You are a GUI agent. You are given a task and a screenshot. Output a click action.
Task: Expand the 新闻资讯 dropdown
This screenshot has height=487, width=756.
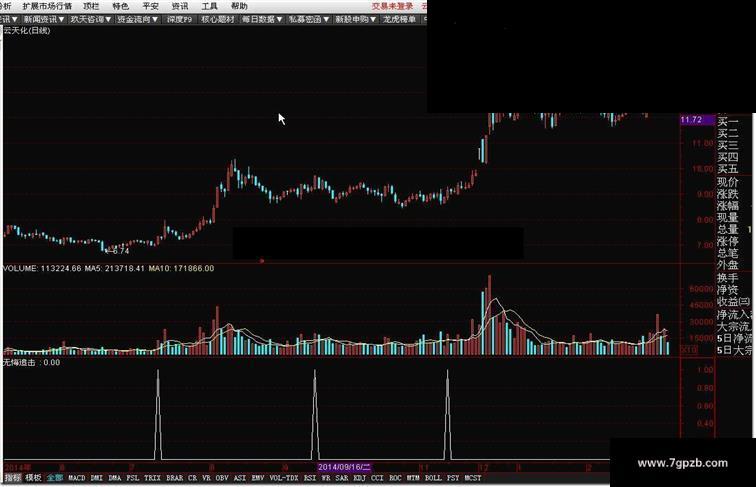pos(43,19)
